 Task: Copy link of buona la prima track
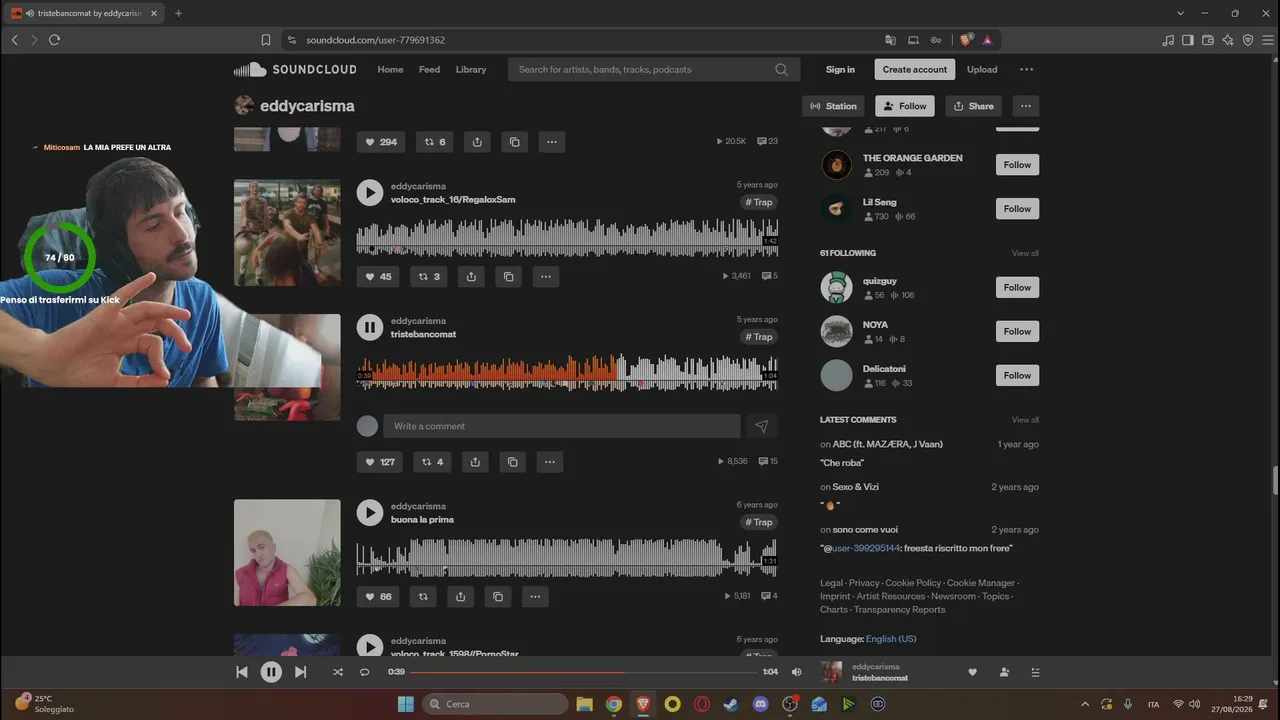click(x=498, y=597)
